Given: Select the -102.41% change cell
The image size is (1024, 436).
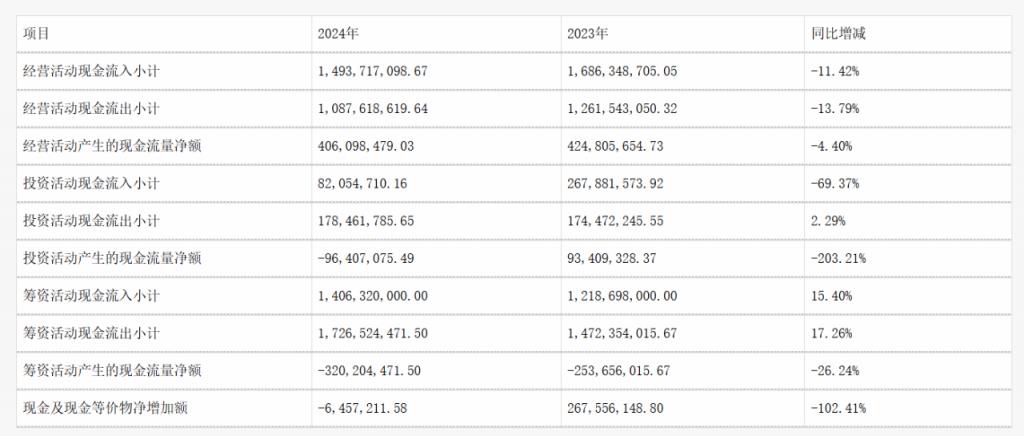Looking at the screenshot, I should (839, 408).
